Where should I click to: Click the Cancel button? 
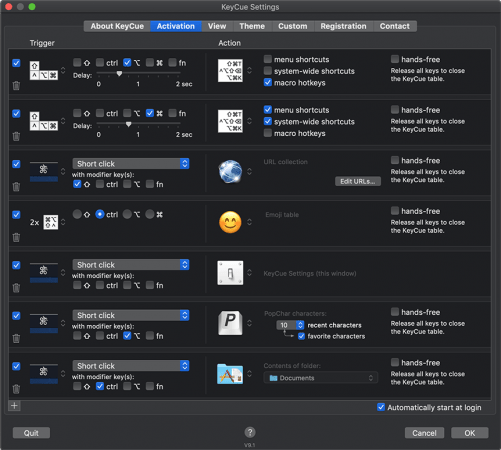click(x=424, y=433)
